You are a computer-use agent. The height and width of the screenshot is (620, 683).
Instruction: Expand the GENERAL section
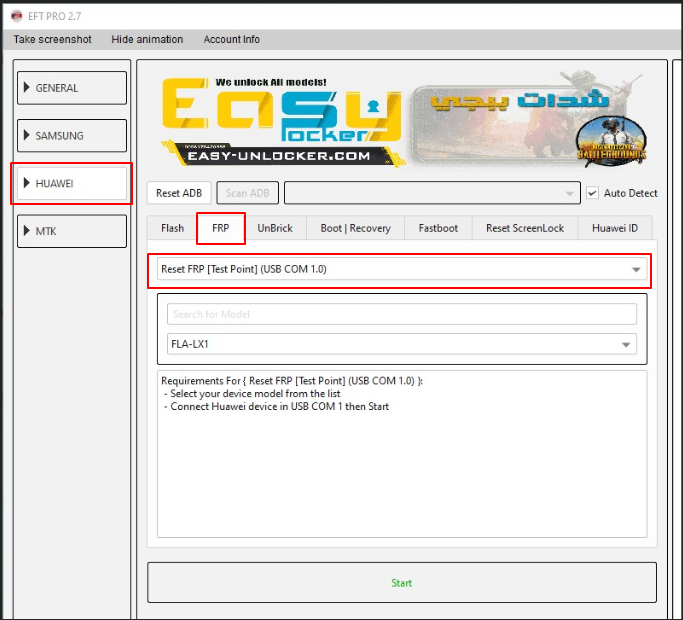click(x=72, y=88)
